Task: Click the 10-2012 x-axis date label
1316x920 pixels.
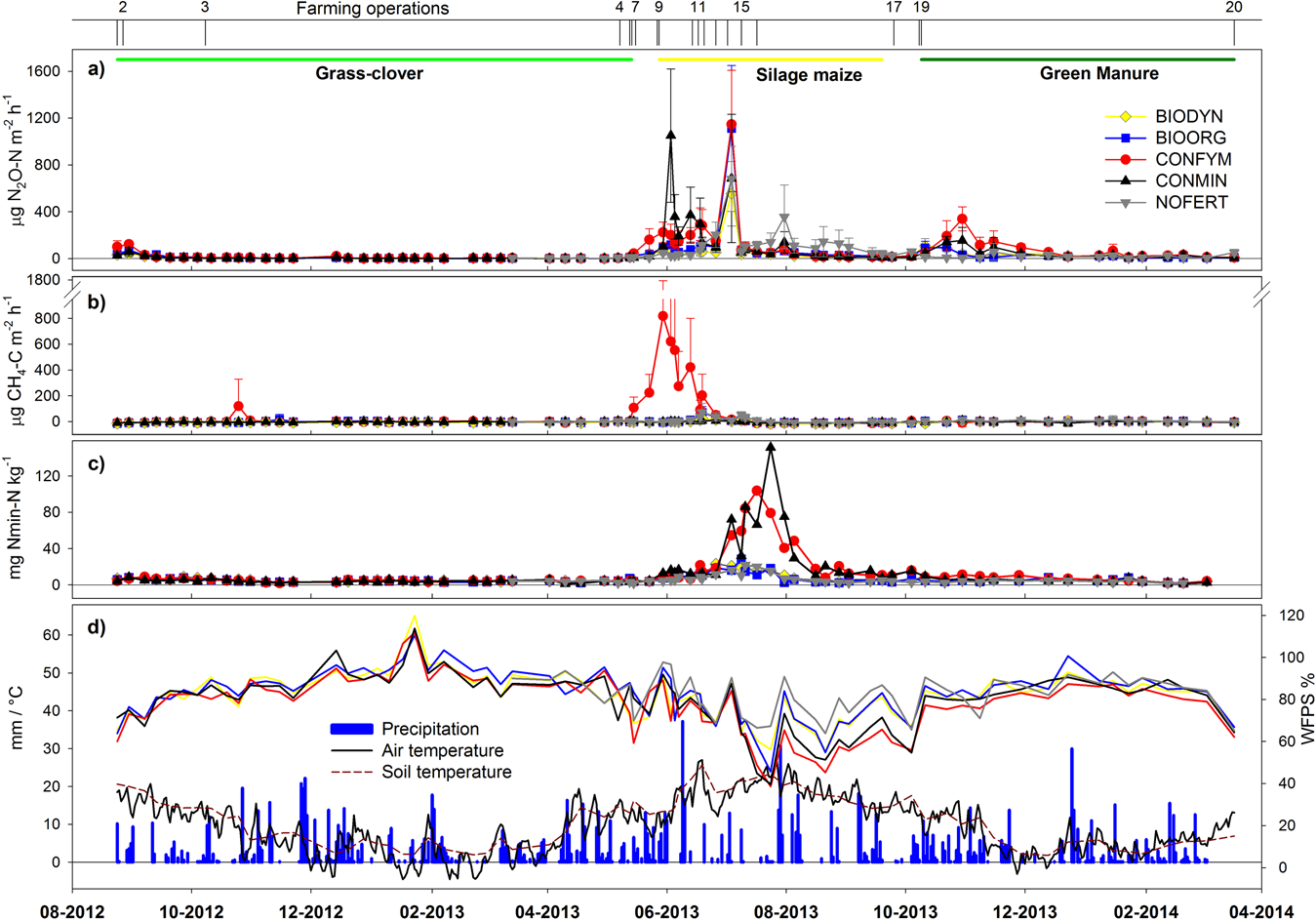Action: point(191,910)
